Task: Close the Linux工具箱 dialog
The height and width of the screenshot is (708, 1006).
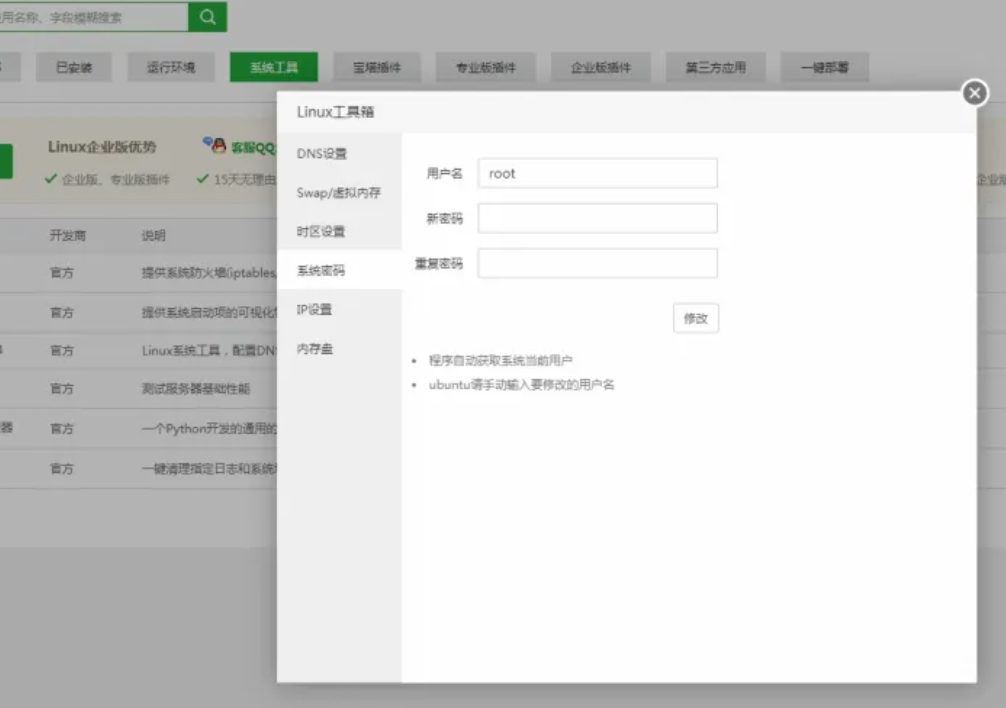Action: [x=975, y=93]
